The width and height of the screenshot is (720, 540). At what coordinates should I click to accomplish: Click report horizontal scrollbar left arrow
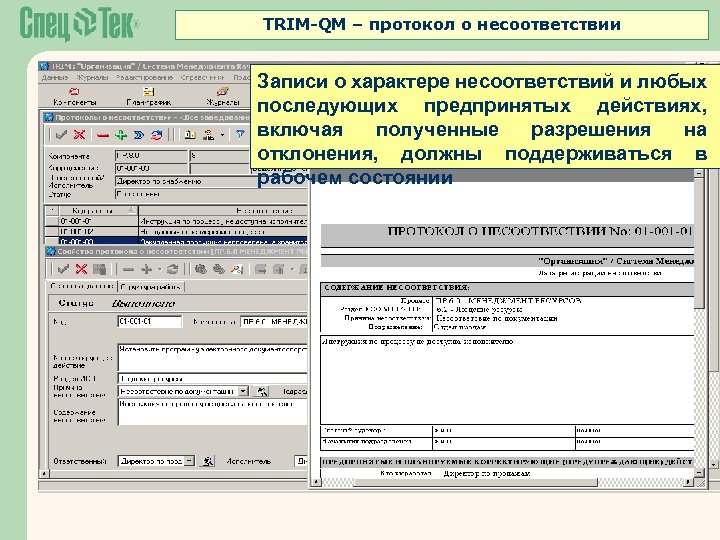click(x=316, y=482)
